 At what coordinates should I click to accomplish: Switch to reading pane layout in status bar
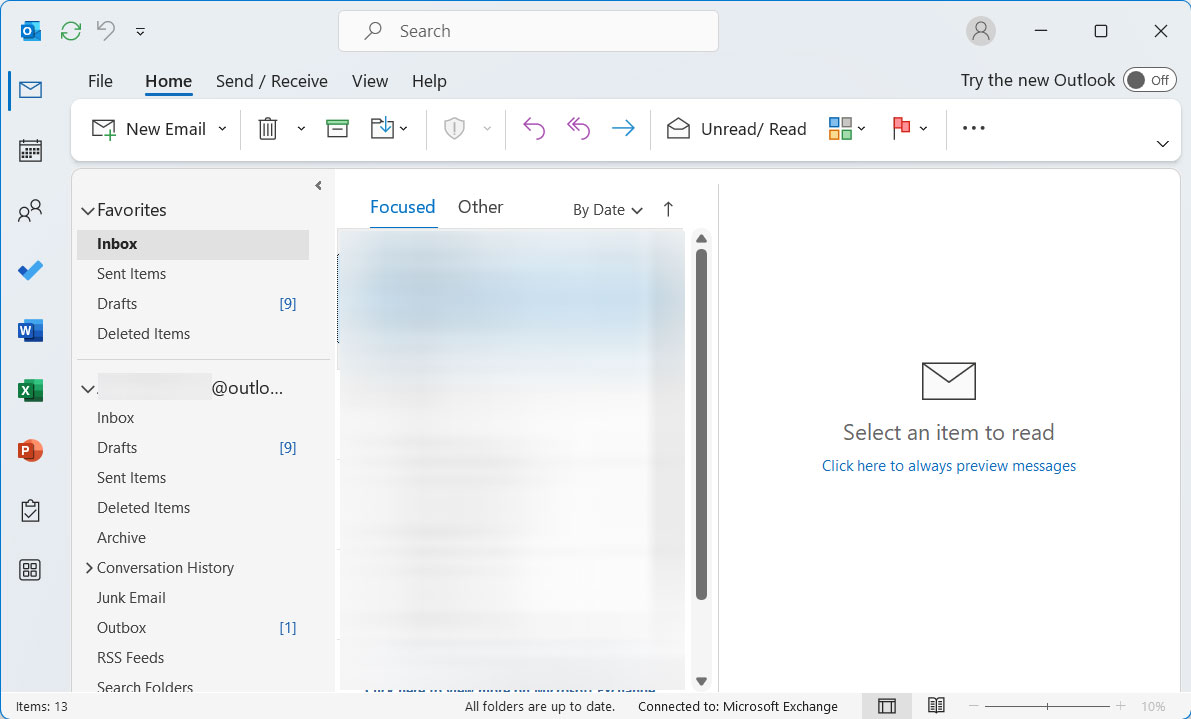pyautogui.click(x=886, y=706)
